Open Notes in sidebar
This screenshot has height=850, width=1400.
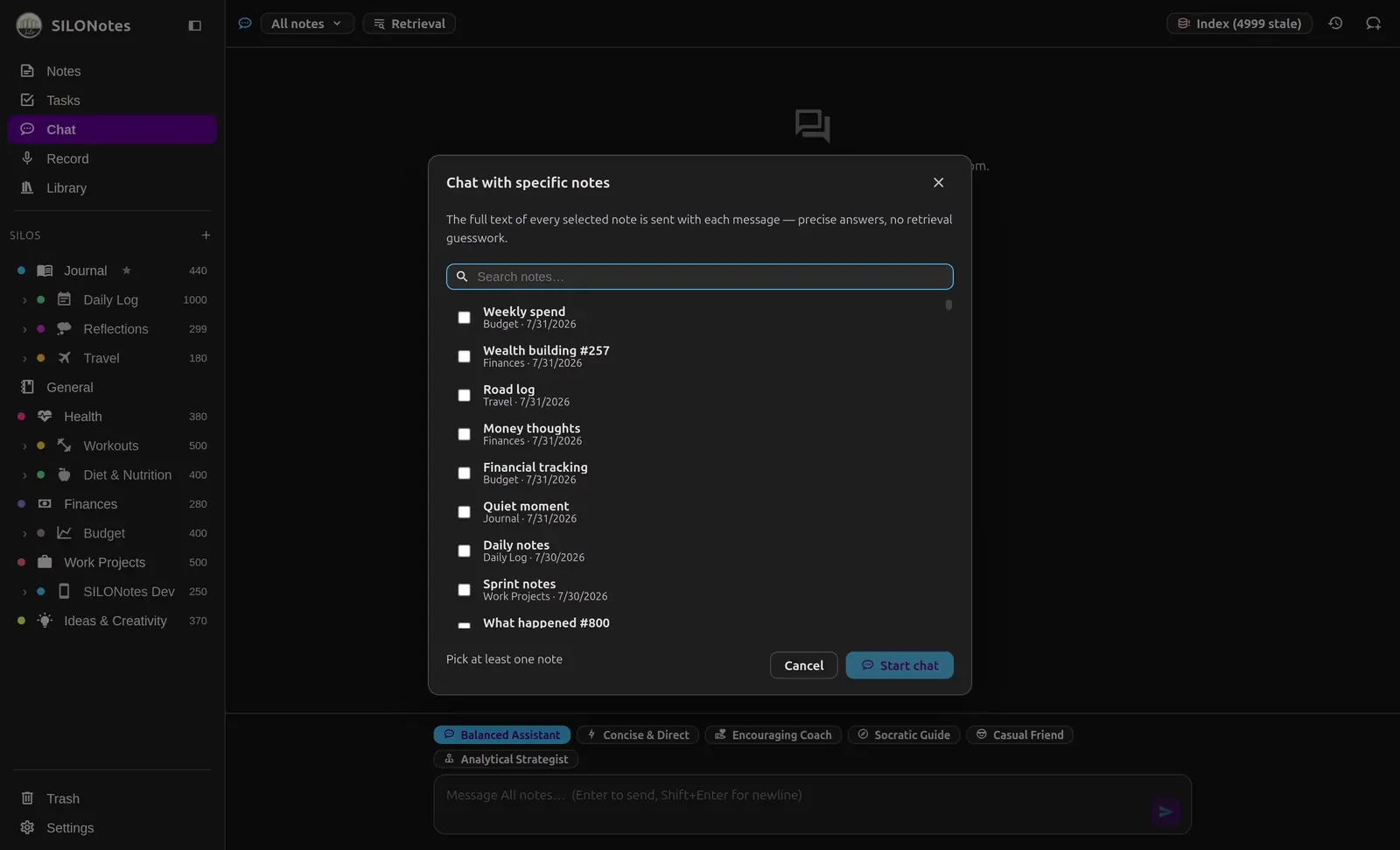[112, 71]
